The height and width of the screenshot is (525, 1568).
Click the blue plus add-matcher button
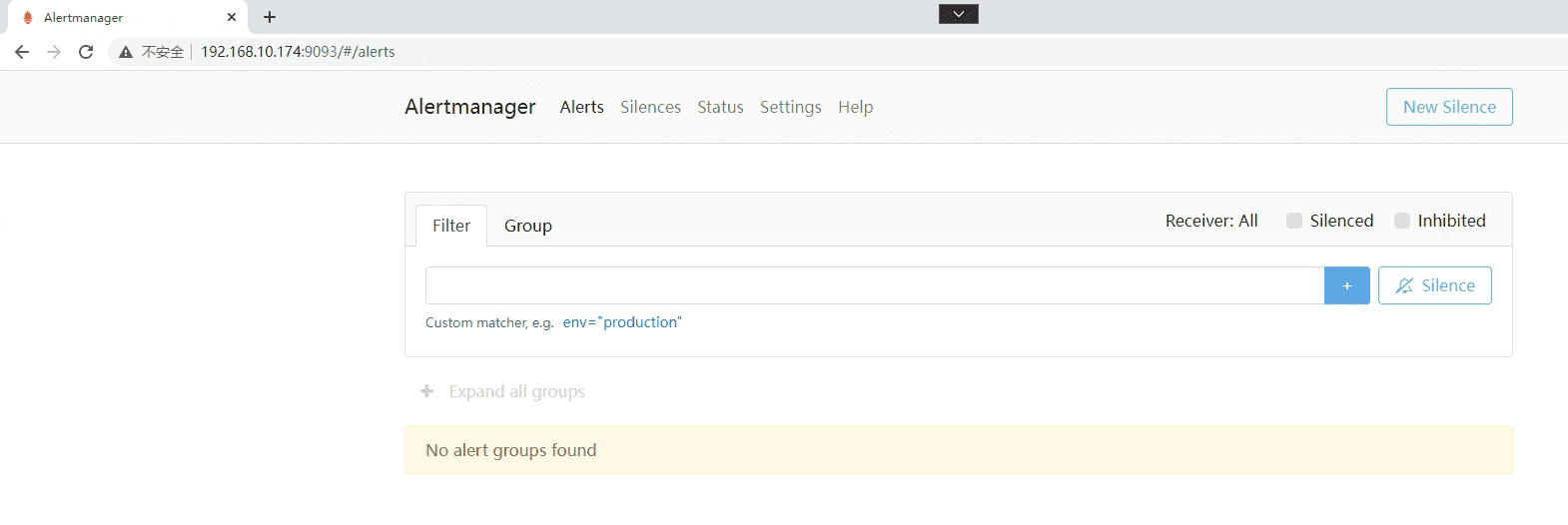coord(1346,285)
